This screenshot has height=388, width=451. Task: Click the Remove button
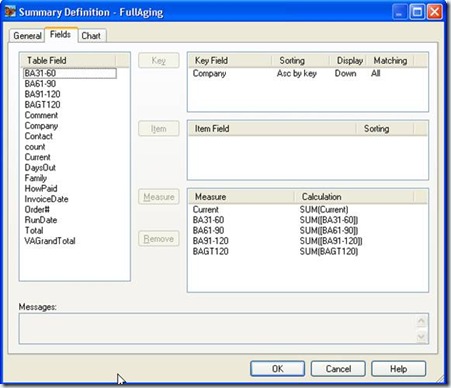tap(159, 239)
